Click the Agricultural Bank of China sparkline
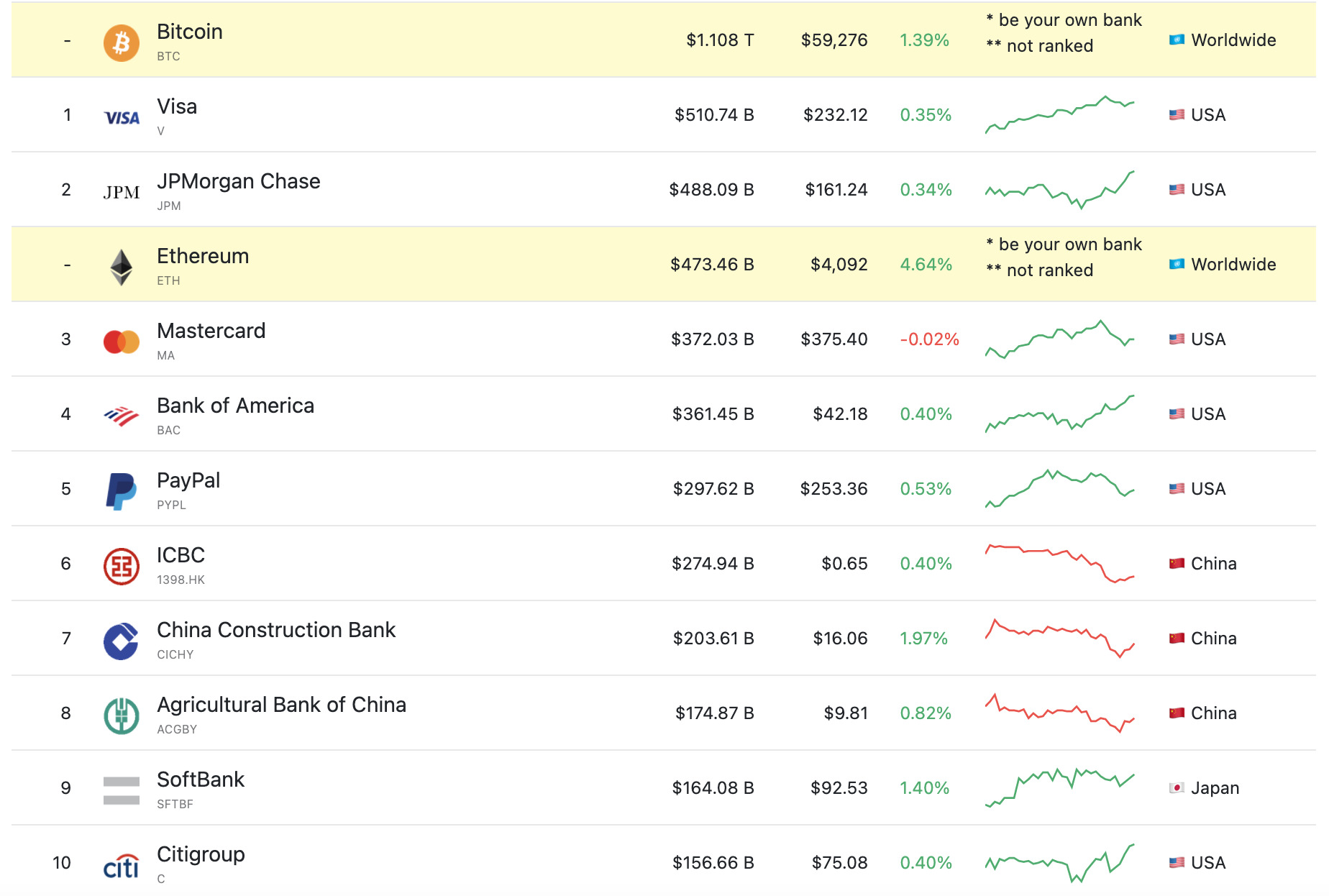This screenshot has width=1329, height=896. (x=1059, y=713)
